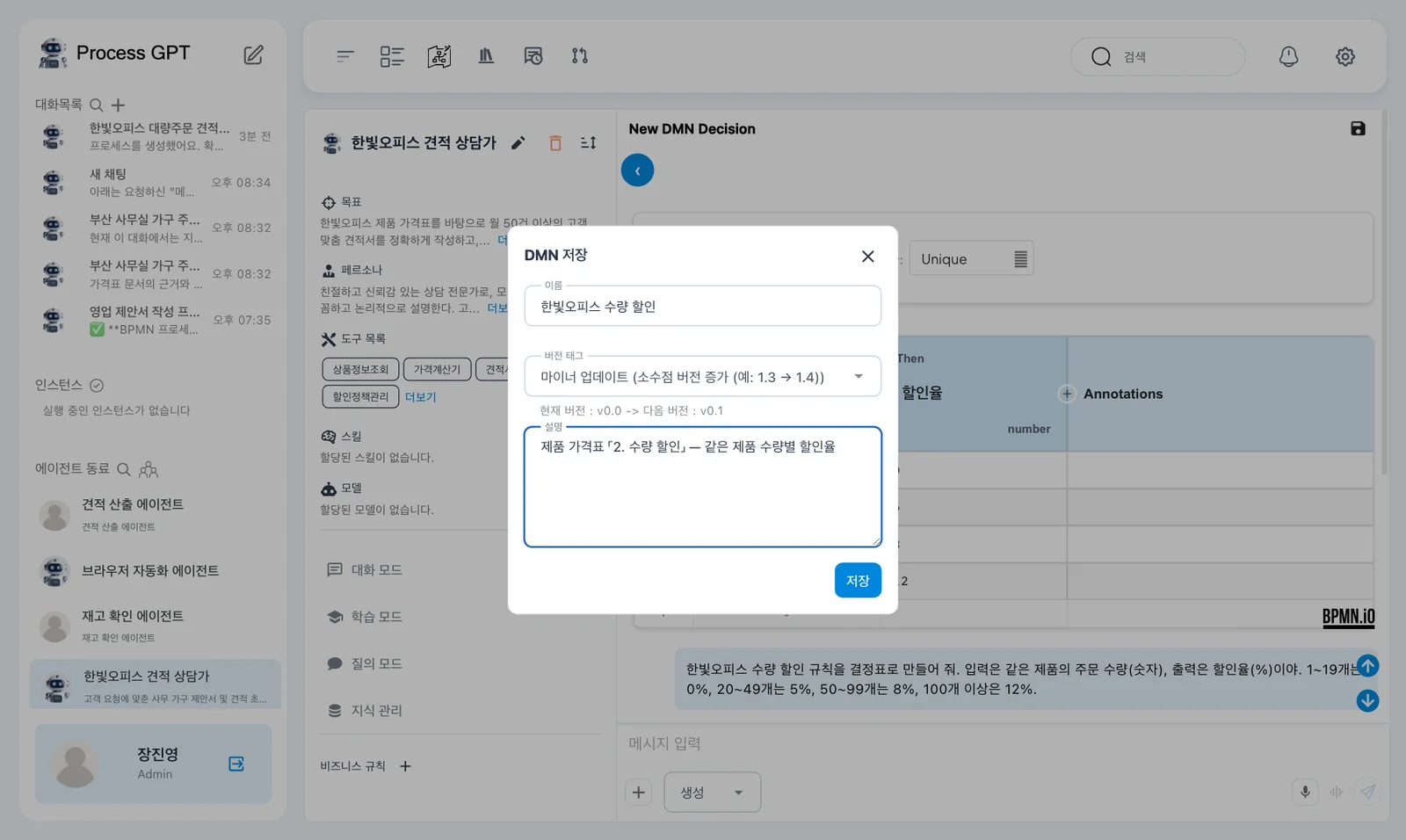Close the DMN 저장 dialog
This screenshot has width=1406, height=840.
point(868,256)
